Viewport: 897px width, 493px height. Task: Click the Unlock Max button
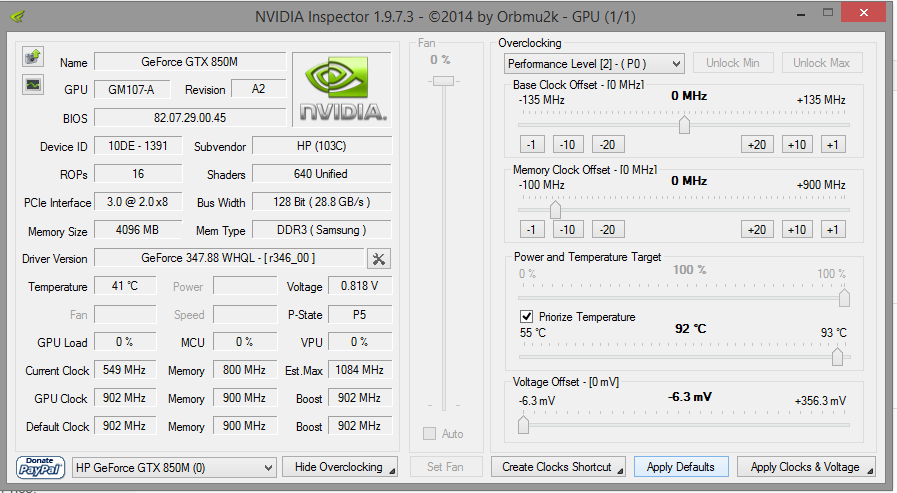click(x=821, y=63)
